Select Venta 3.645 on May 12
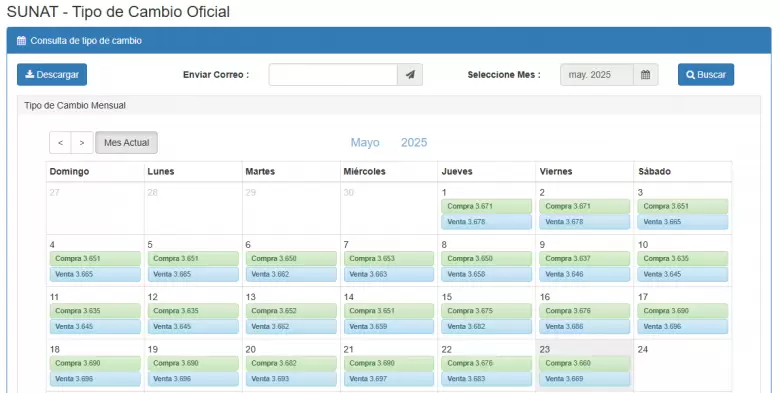The width and height of the screenshot is (780, 393). click(x=193, y=327)
